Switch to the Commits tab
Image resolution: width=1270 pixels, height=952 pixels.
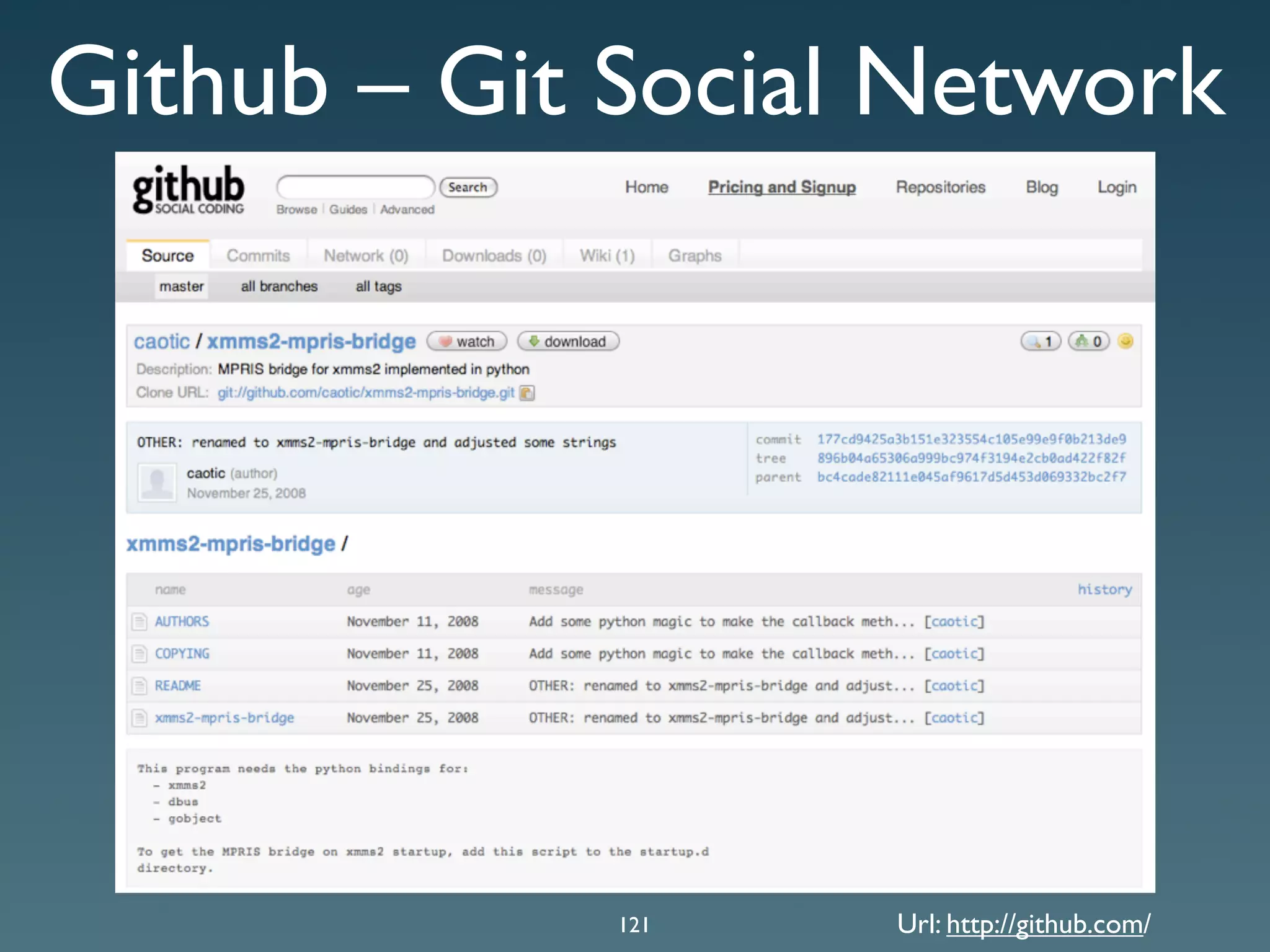[x=258, y=256]
